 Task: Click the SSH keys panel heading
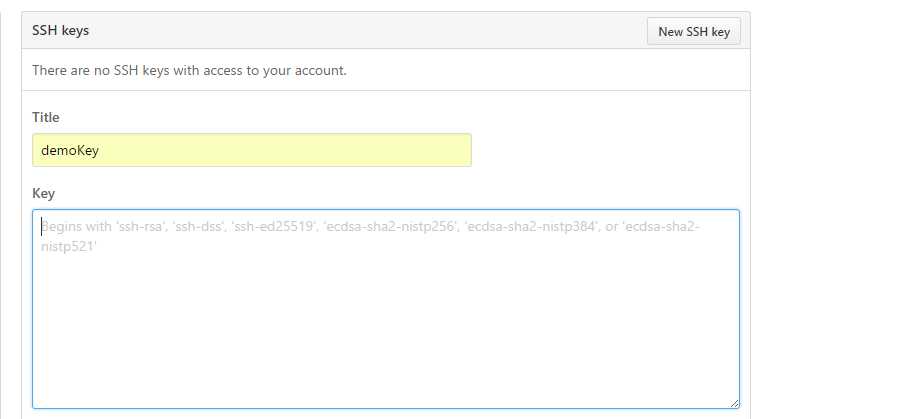[x=61, y=31]
